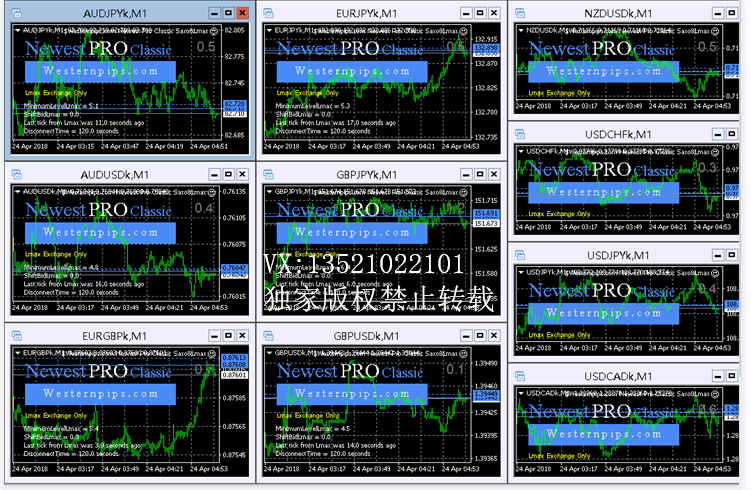
Task: Activate the GBPUSDk,M1 title bar
Action: (366, 336)
